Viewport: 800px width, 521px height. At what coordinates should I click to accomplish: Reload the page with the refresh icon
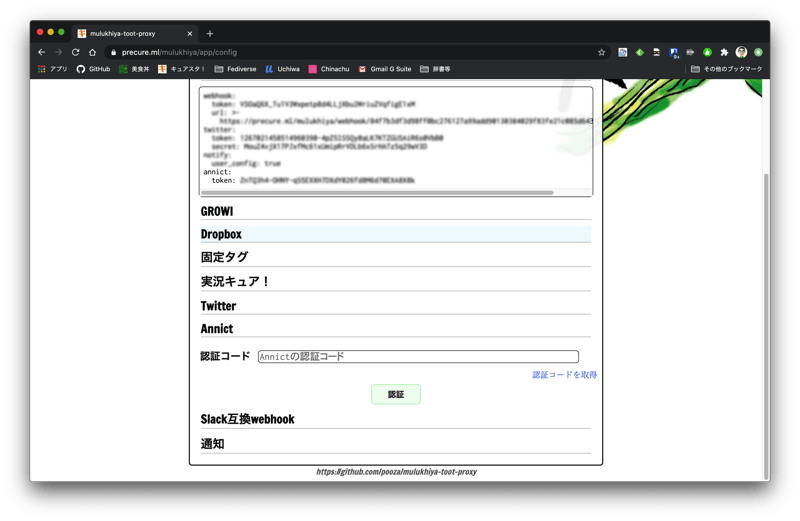[75, 52]
